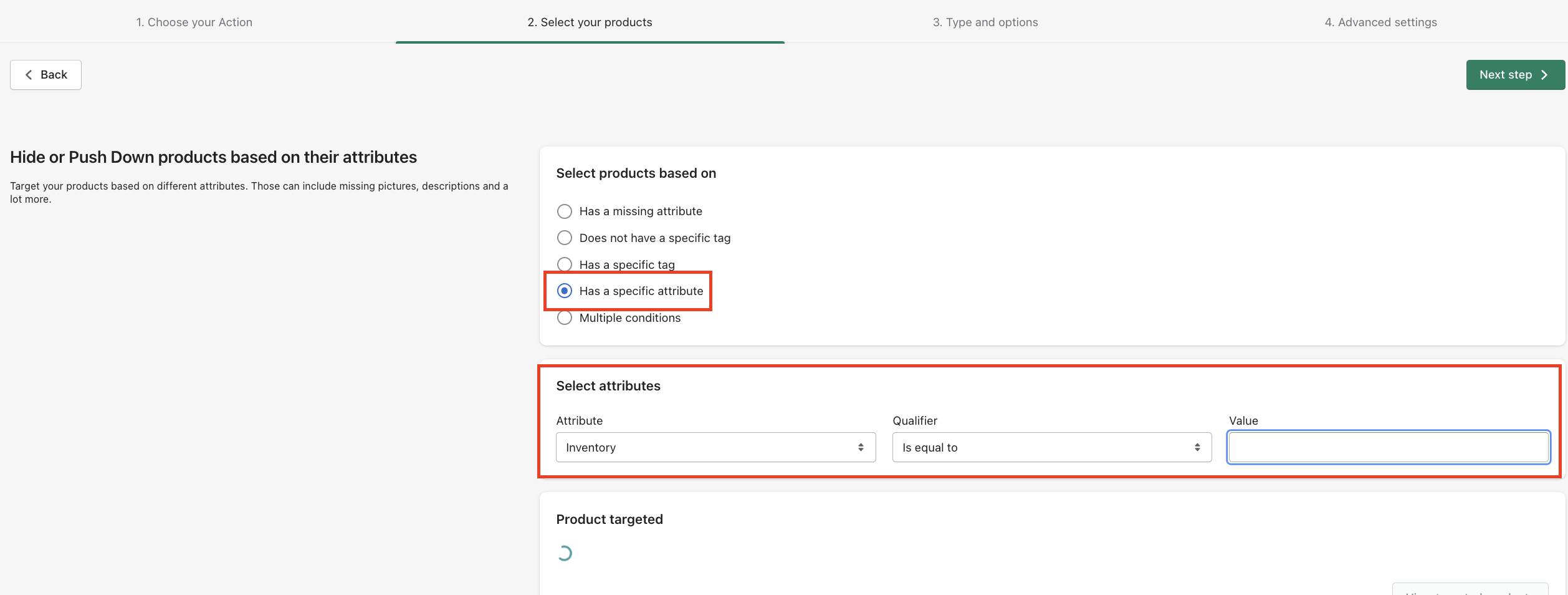Select Has a specific attribute radio
The image size is (1568, 595).
pyautogui.click(x=565, y=291)
